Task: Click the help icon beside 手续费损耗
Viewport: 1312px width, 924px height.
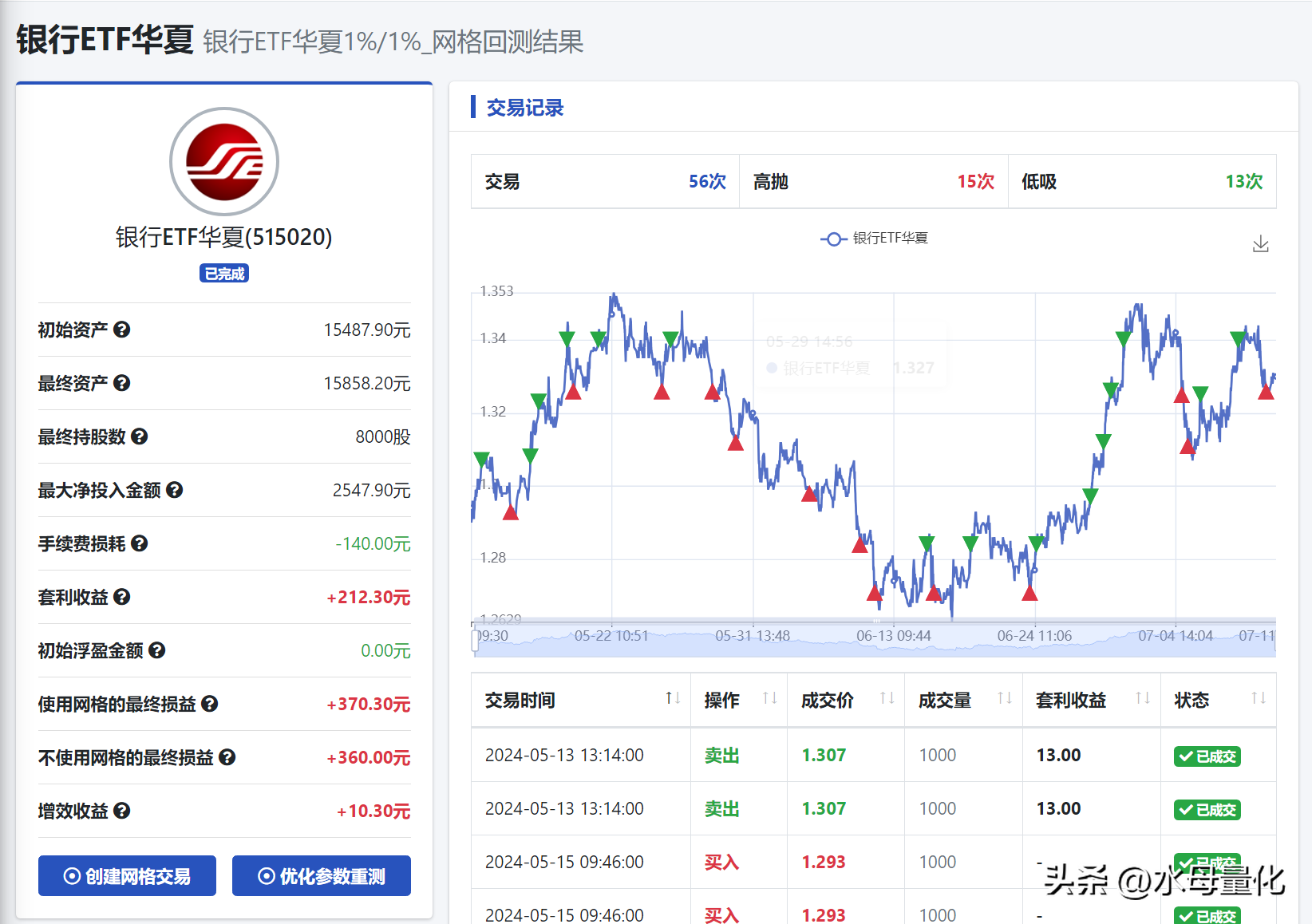Action: [x=139, y=543]
